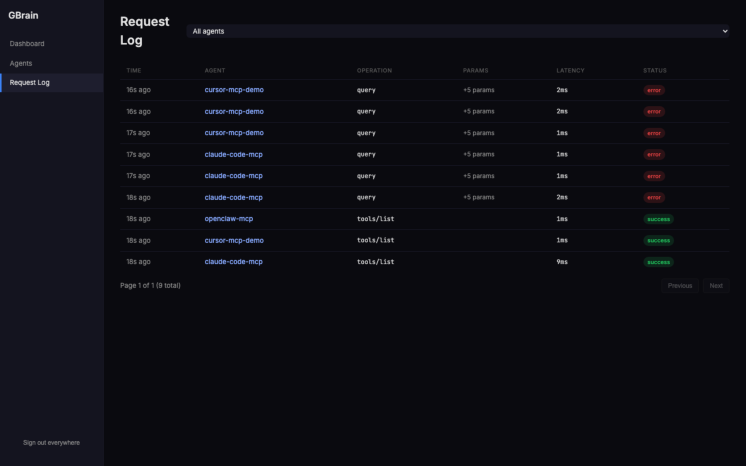The height and width of the screenshot is (466, 746).
Task: Click 18s ago time in the claude-code-mcp query row
Action: [138, 198]
